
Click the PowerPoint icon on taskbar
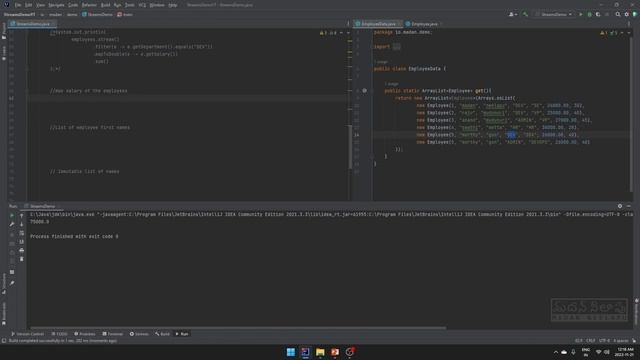pos(335,352)
